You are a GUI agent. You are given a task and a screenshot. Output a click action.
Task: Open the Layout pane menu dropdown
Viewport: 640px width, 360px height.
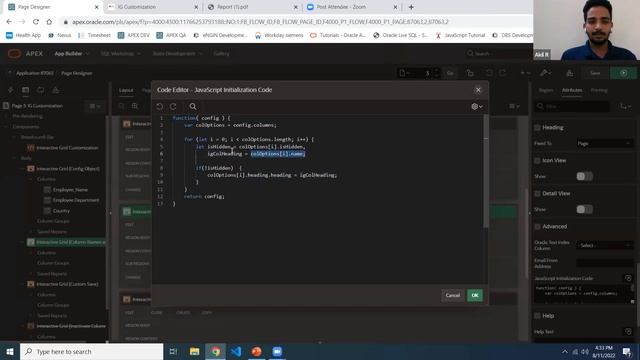tap(514, 106)
